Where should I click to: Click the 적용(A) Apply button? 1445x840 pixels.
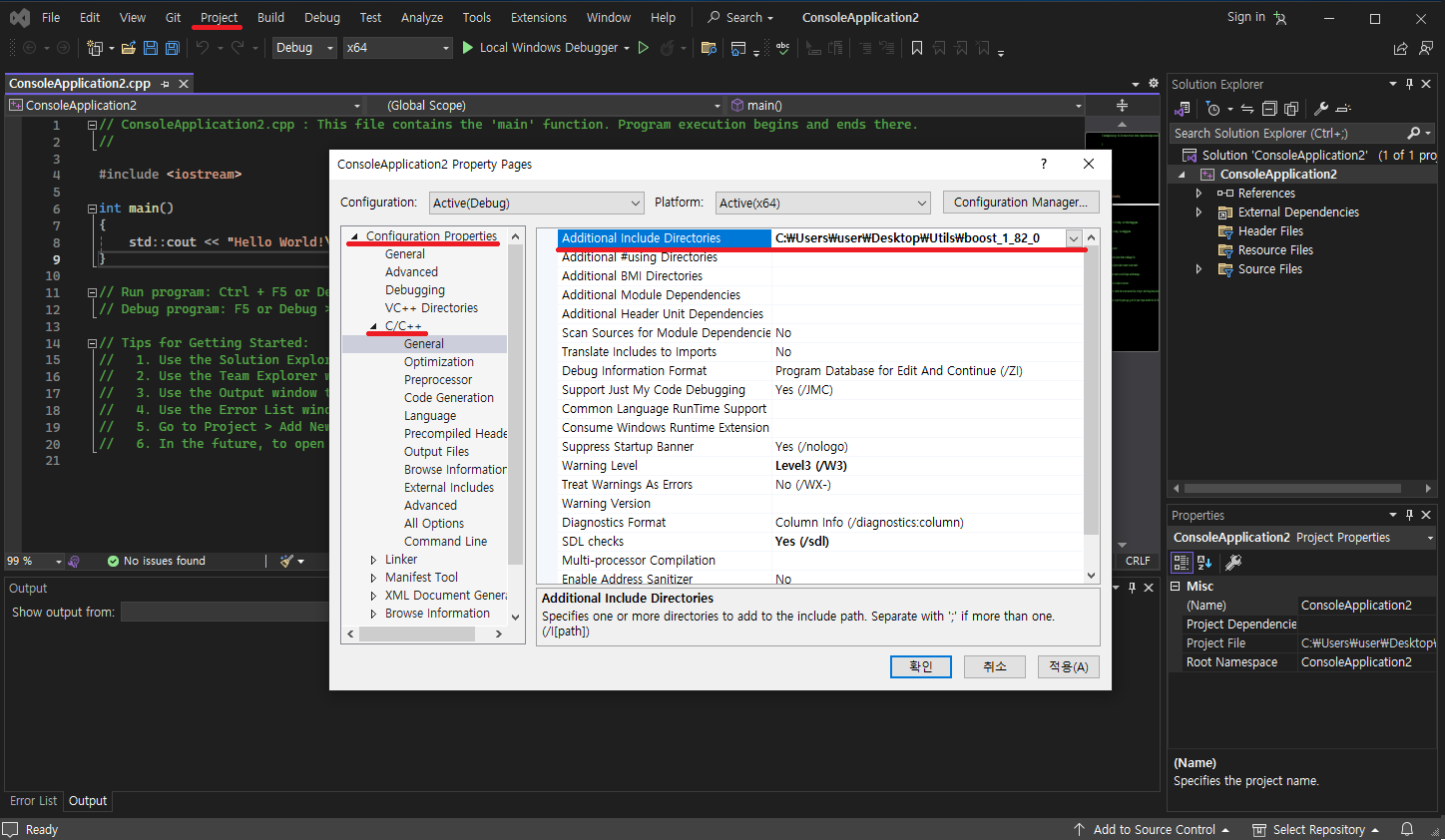tap(1069, 666)
